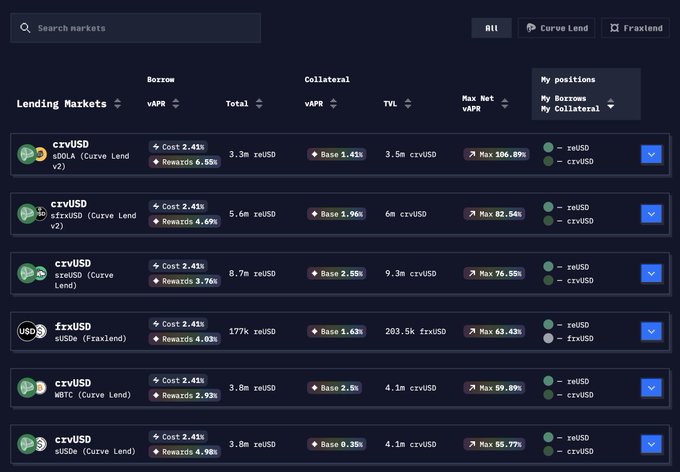
Task: Click the sUSDe Curve Lend token pair icon
Action: point(32,444)
